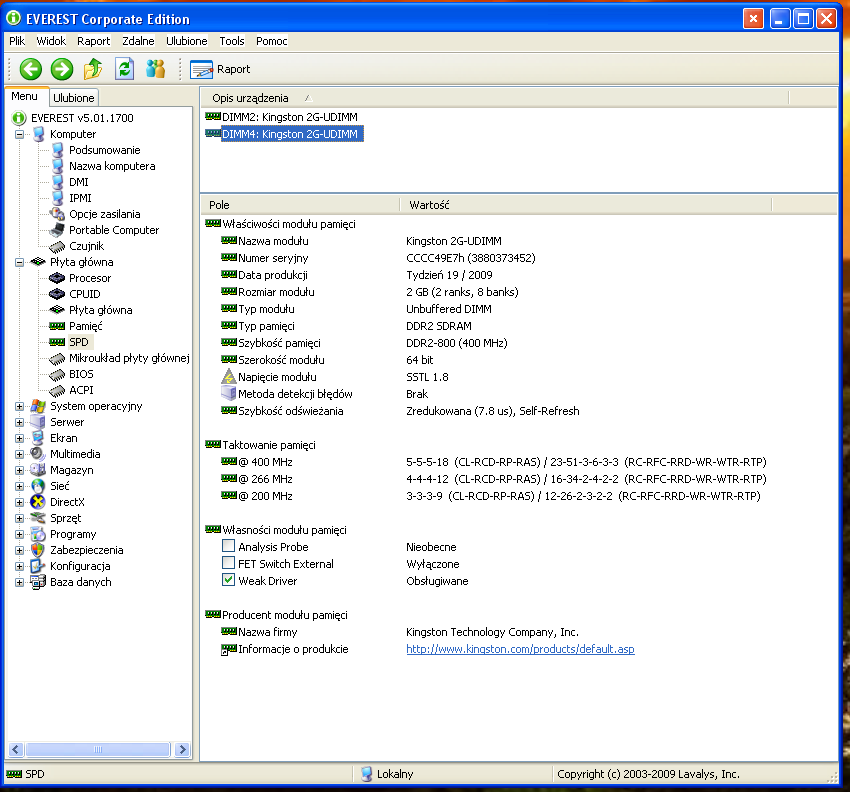The image size is (850, 792).
Task: Collapse the Komputer tree node
Action: click(x=20, y=134)
